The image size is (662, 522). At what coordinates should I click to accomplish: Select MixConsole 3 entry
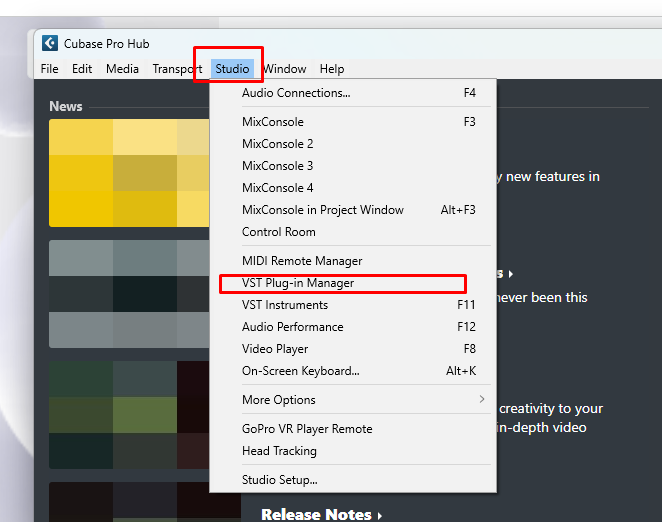(353, 166)
